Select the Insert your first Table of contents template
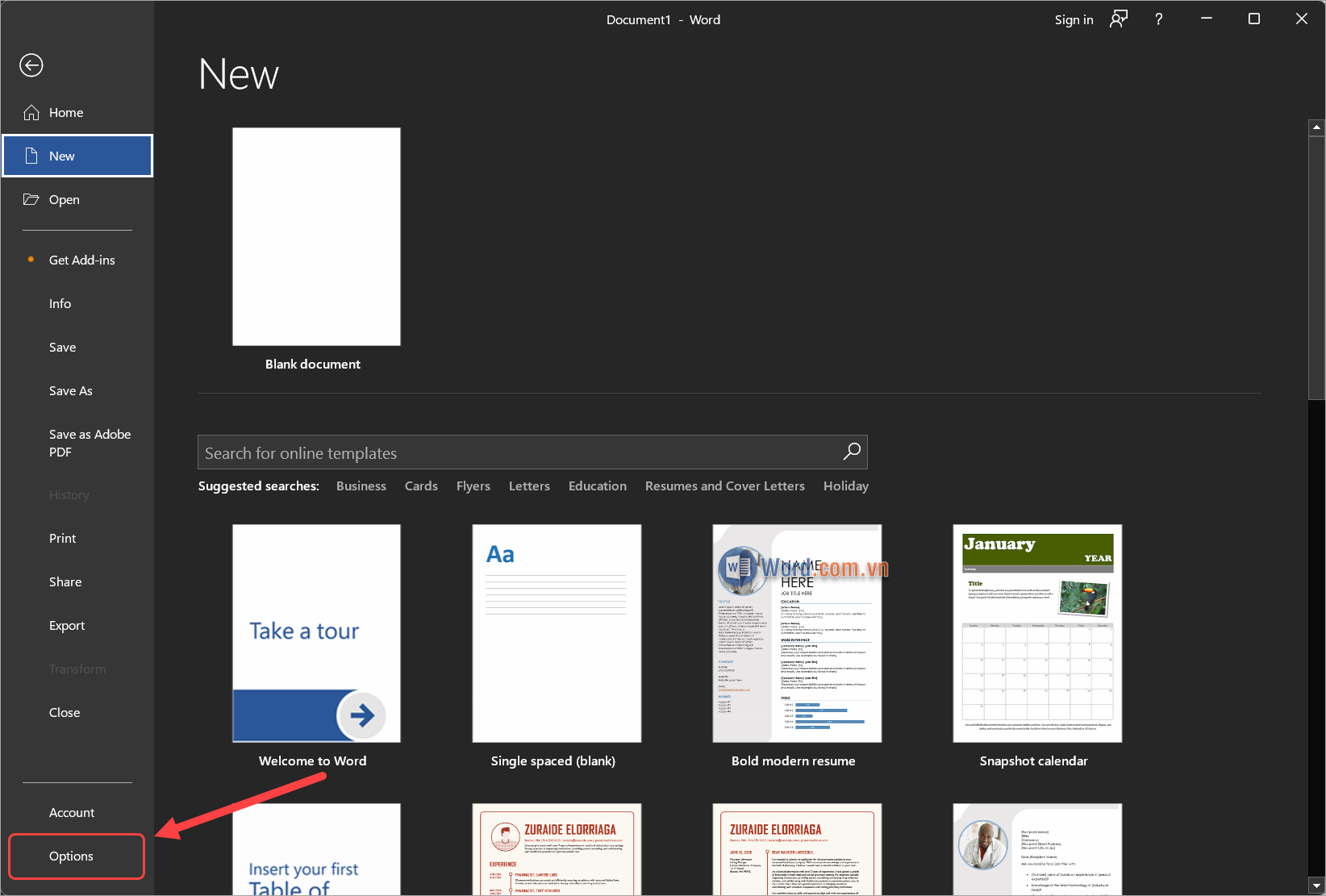Viewport: 1326px width, 896px height. coord(316,849)
